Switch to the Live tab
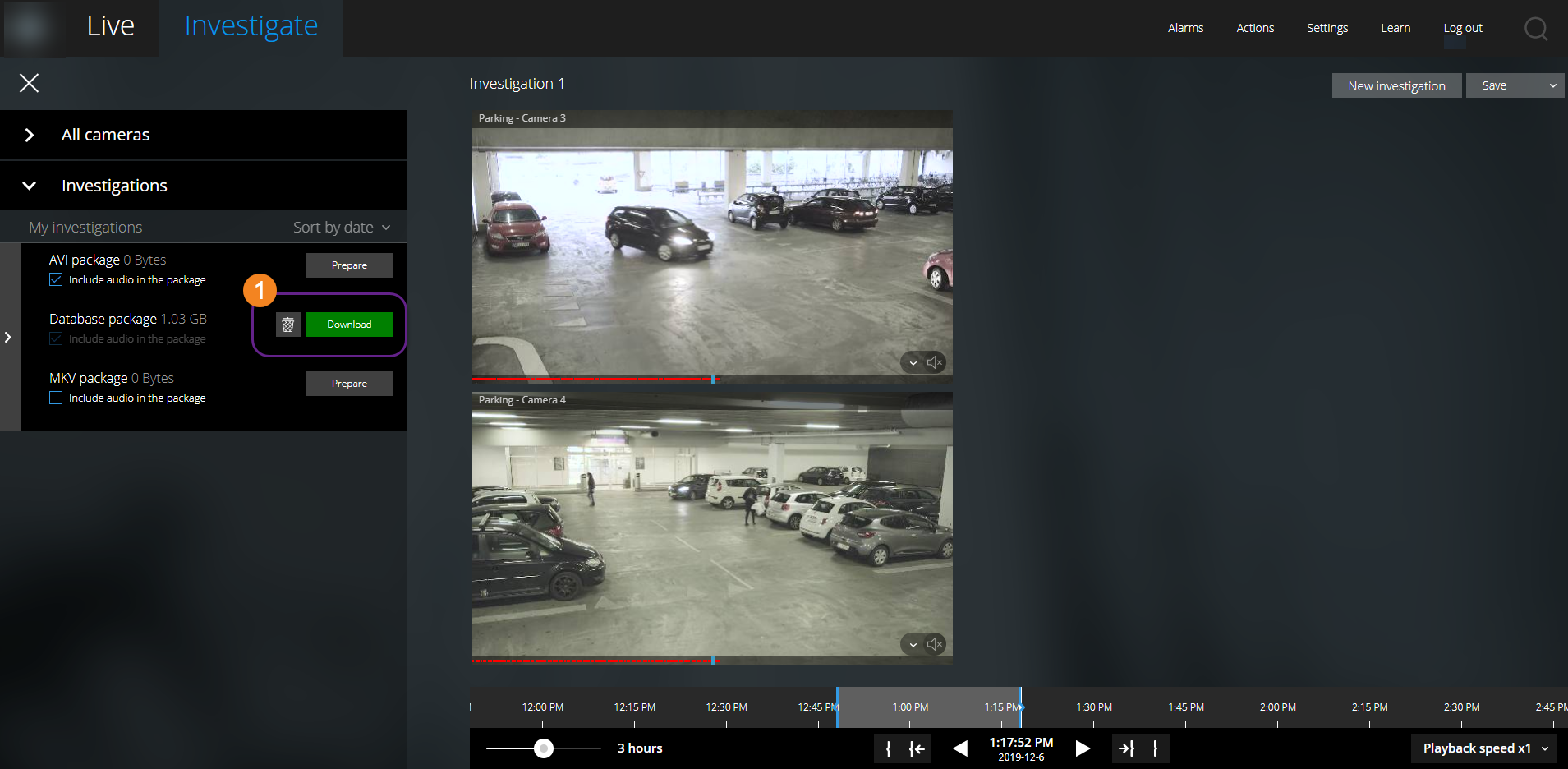Image resolution: width=1568 pixels, height=769 pixels. point(111,26)
